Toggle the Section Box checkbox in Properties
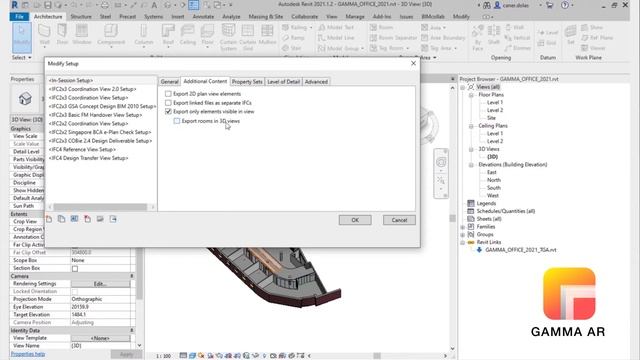 coord(75,269)
